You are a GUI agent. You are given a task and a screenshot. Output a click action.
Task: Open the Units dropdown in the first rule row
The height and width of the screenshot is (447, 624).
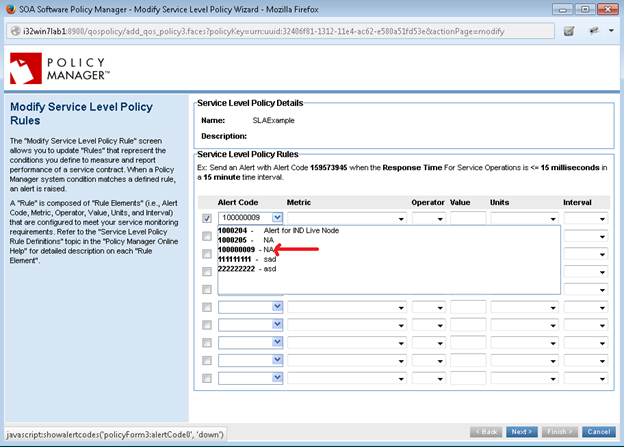pos(524,219)
